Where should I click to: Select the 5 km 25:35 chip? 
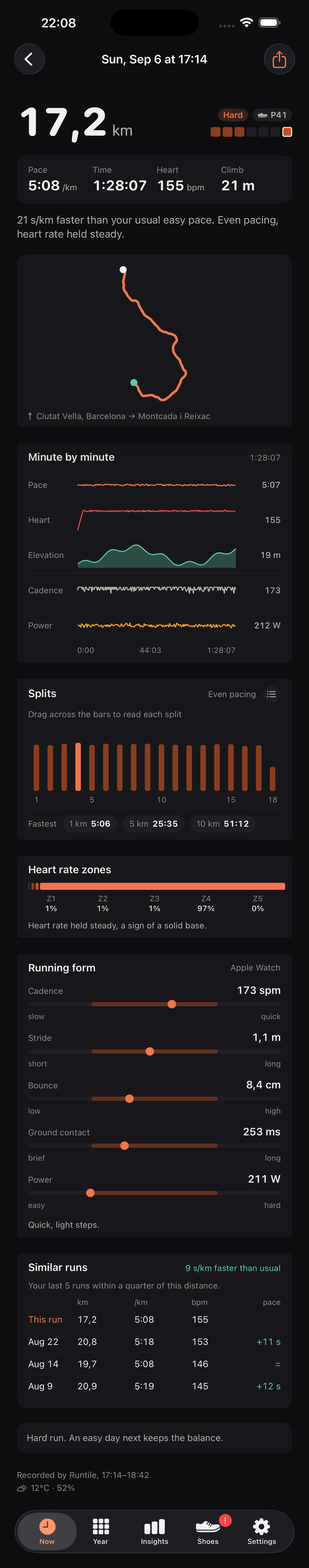(x=154, y=824)
